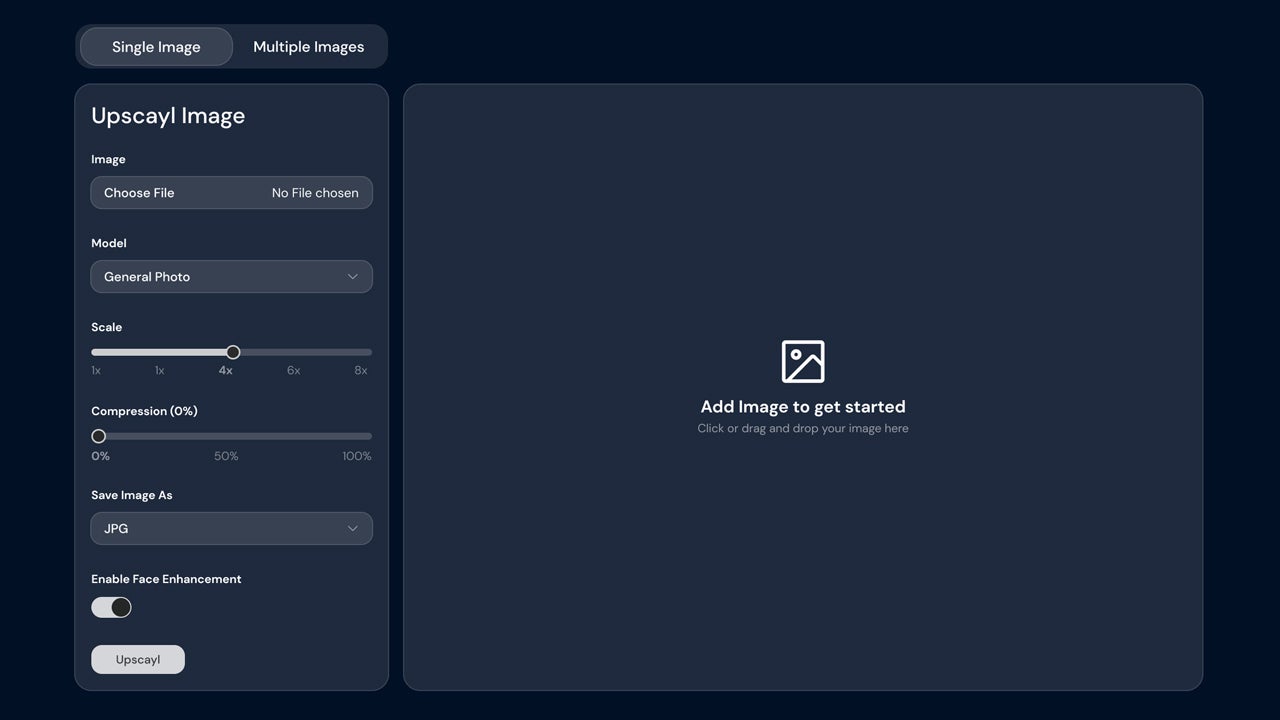Viewport: 1280px width, 720px height.
Task: Click the Compression slider handle
Action: click(x=98, y=436)
